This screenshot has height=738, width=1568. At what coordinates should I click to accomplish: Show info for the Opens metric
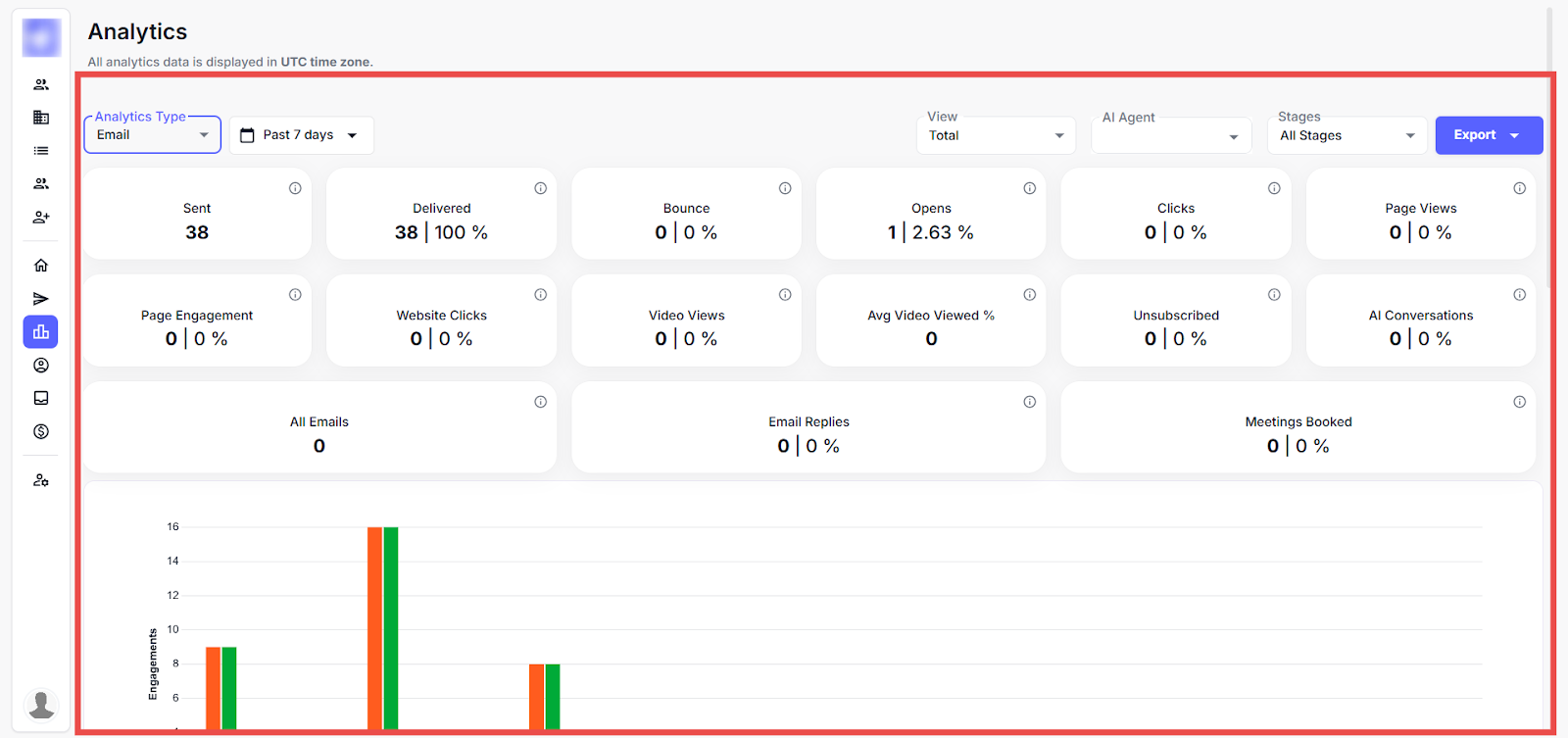1029,188
